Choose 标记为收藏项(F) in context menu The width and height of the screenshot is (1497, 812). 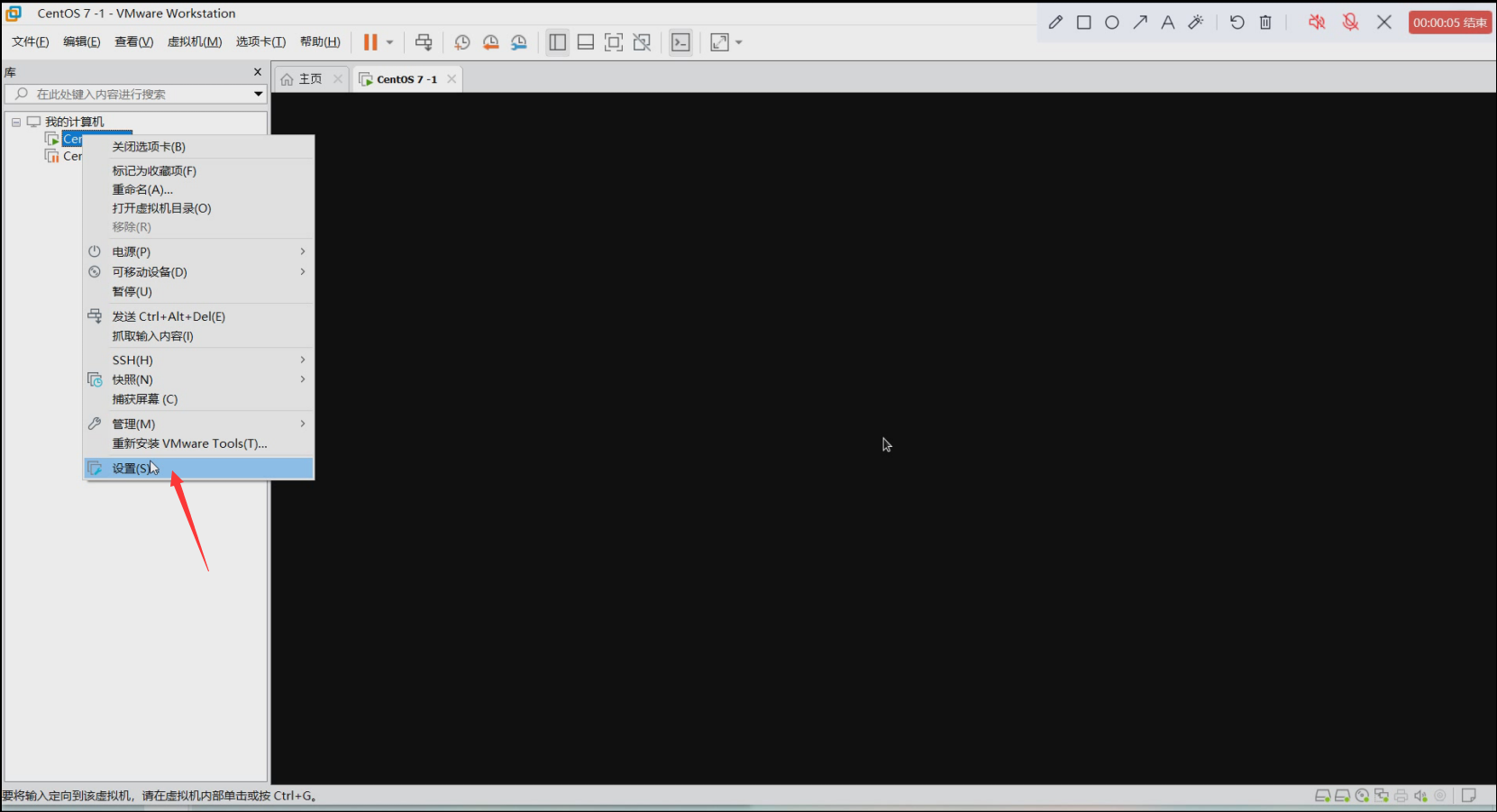point(198,171)
